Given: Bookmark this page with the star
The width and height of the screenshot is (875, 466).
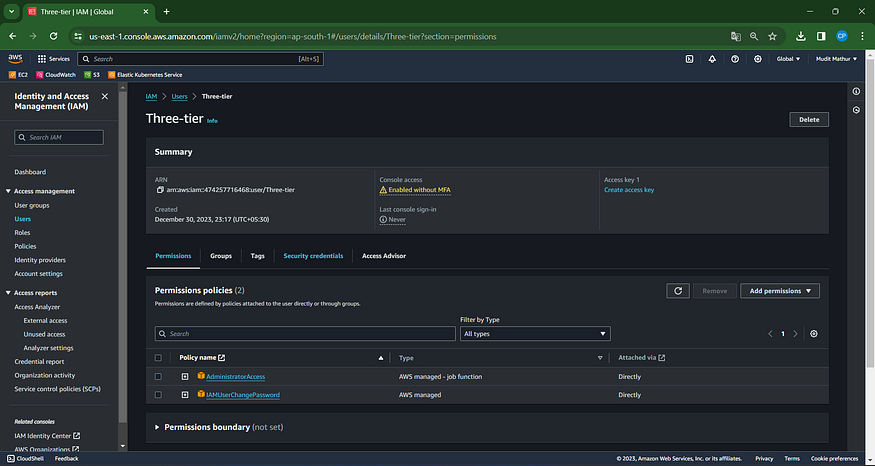Looking at the screenshot, I should pyautogui.click(x=772, y=36).
